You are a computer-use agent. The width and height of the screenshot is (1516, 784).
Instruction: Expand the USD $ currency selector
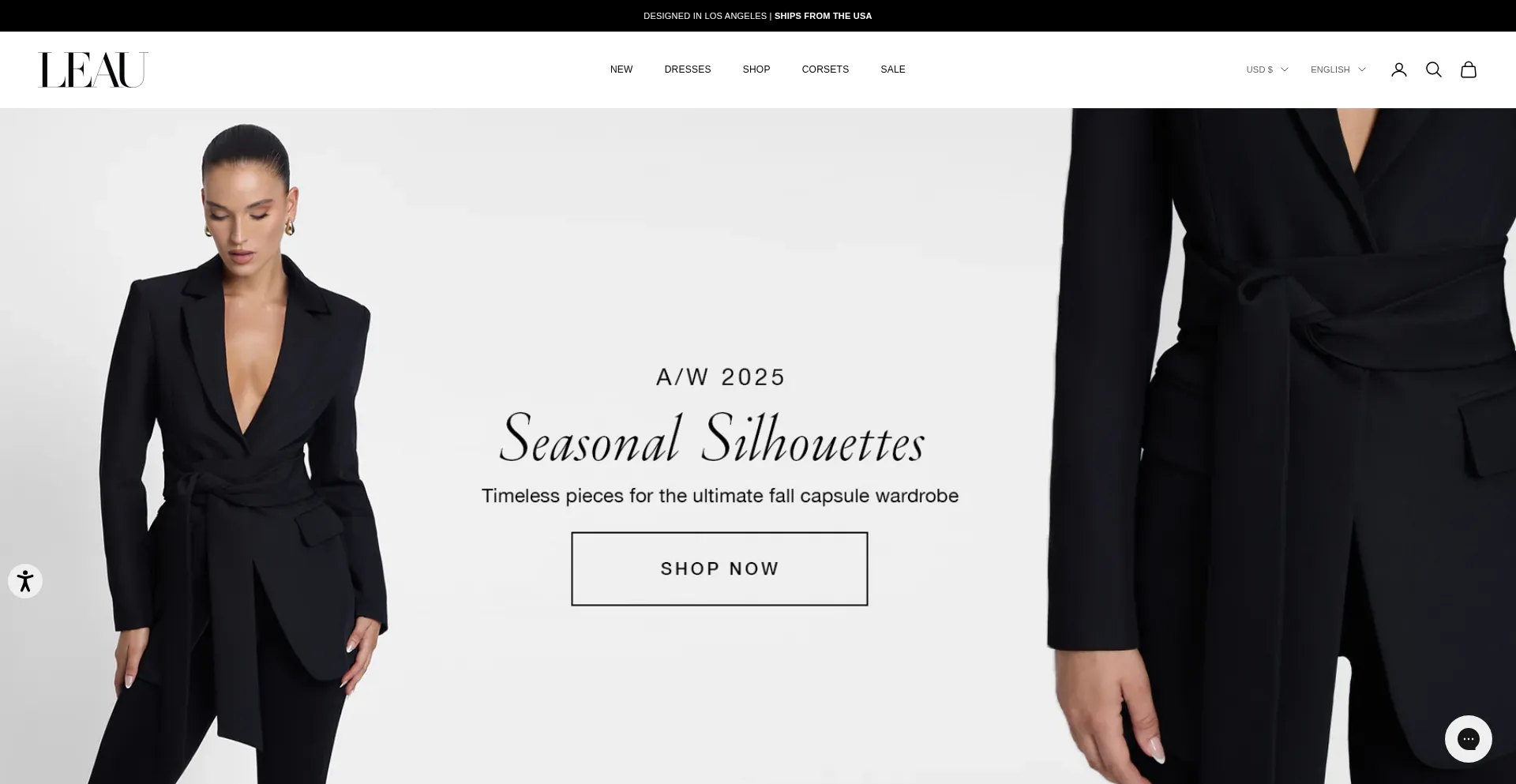[1267, 69]
